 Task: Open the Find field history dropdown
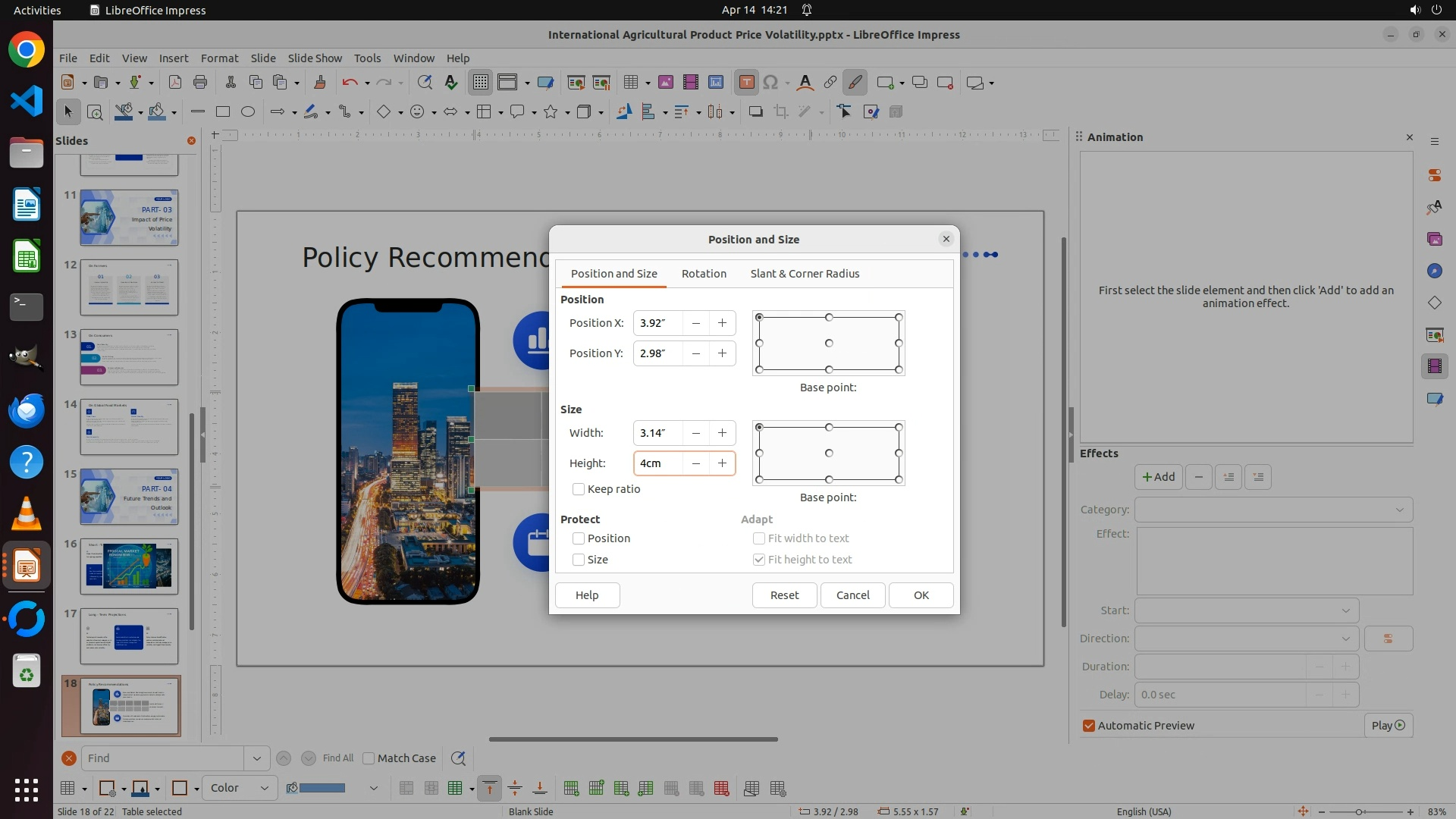click(256, 758)
